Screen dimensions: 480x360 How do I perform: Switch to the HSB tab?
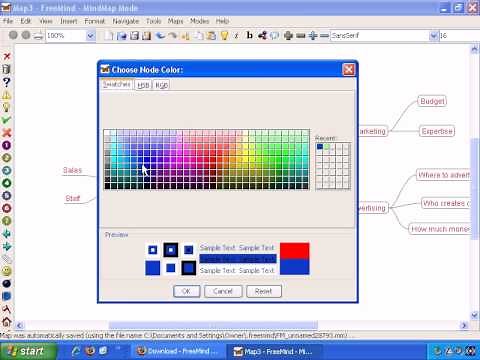click(143, 85)
